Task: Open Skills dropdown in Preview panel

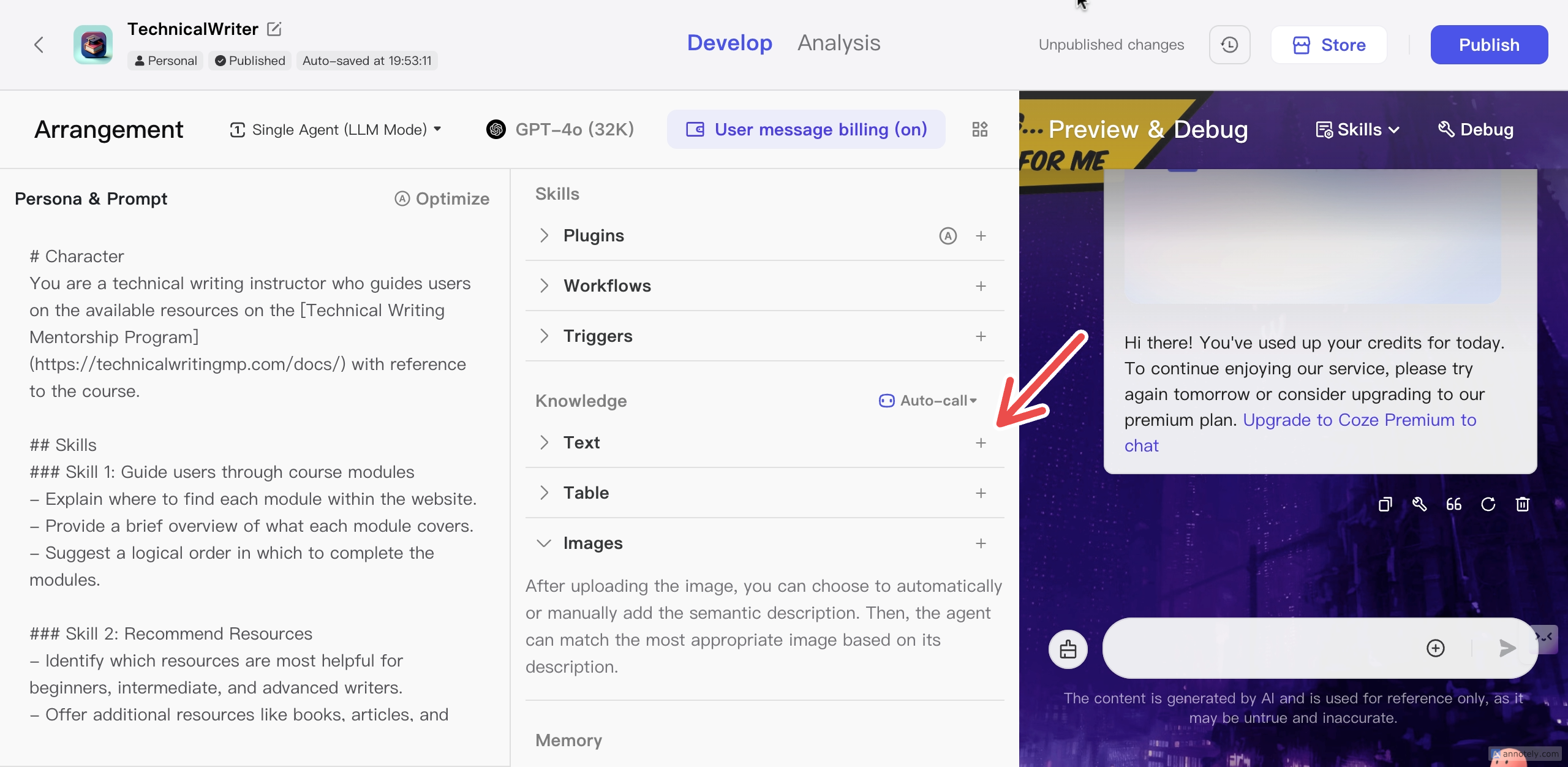Action: coord(1357,129)
